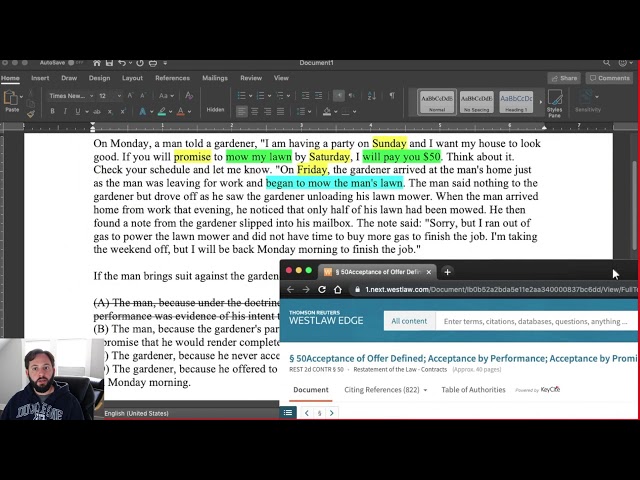This screenshot has width=640, height=480.
Task: Increase font size with the larger A icon
Action: point(130,96)
